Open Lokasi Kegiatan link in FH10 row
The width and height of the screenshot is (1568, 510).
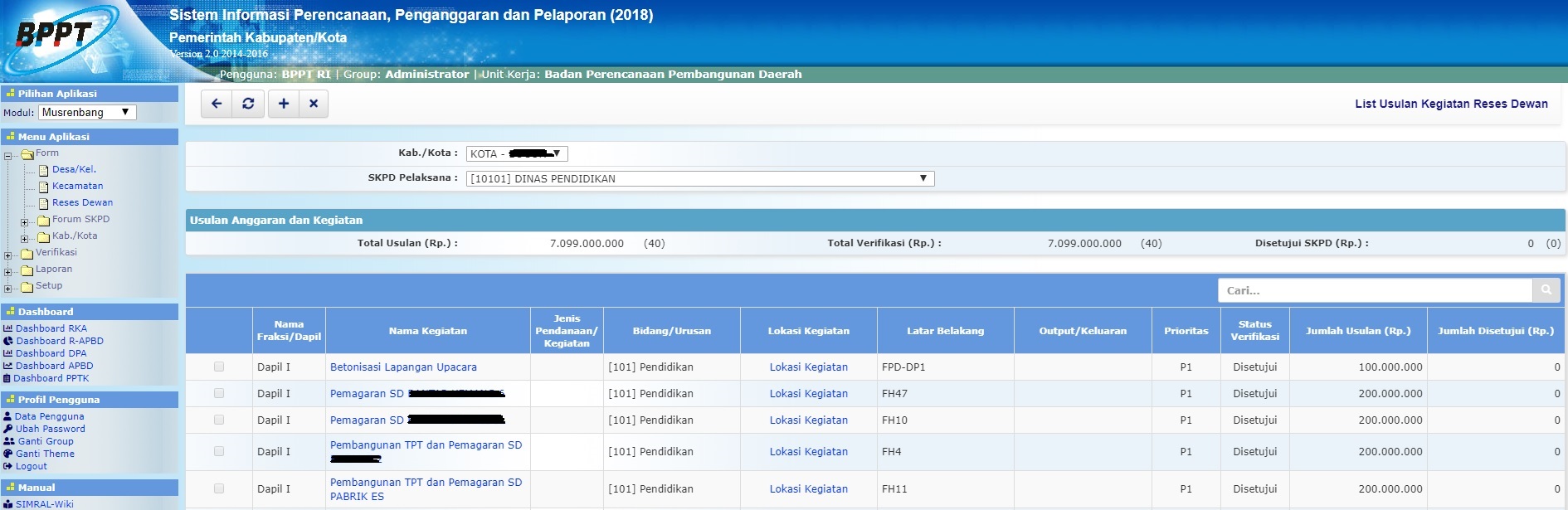click(808, 420)
